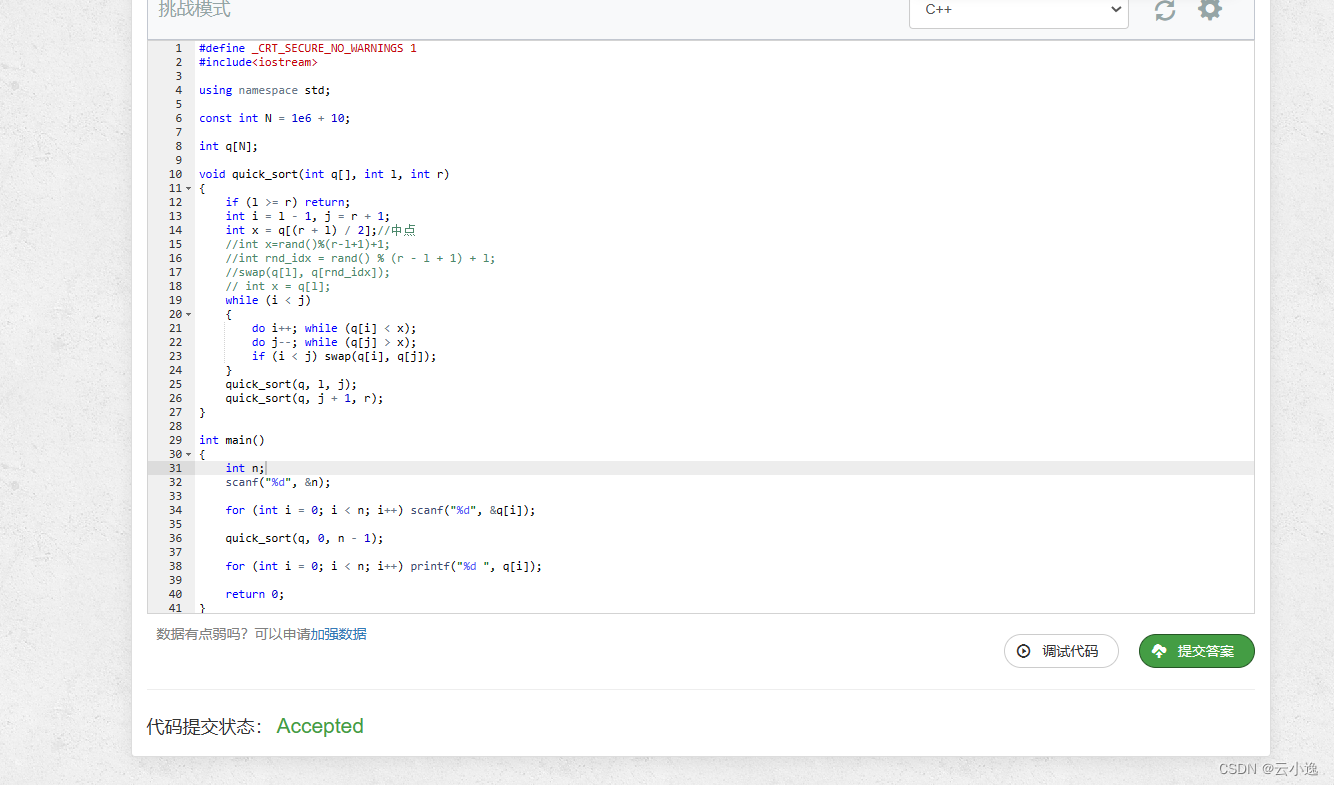This screenshot has height=785, width=1334.
Task: Click line number 1 in the gutter
Action: click(x=178, y=48)
